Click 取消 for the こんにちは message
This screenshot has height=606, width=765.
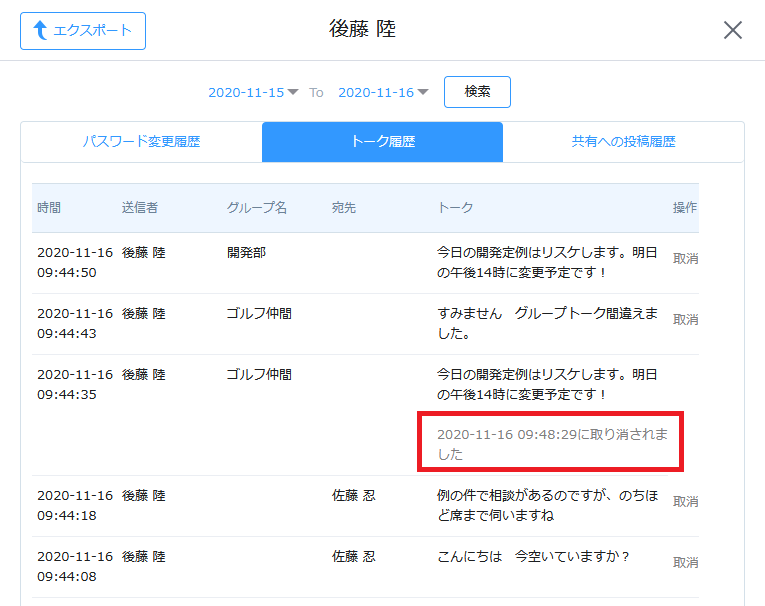point(685,563)
